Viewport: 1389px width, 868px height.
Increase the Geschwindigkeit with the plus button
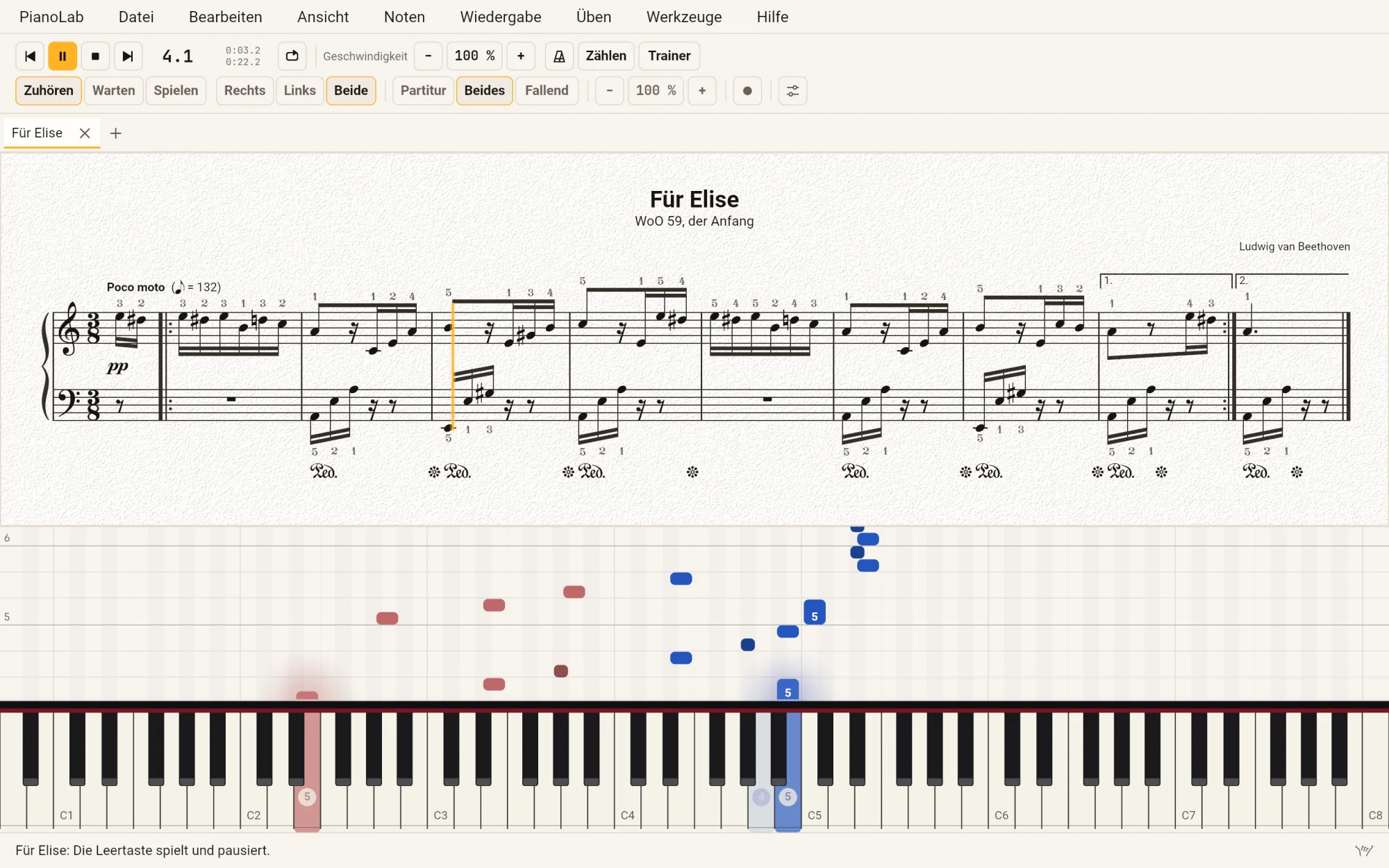521,56
